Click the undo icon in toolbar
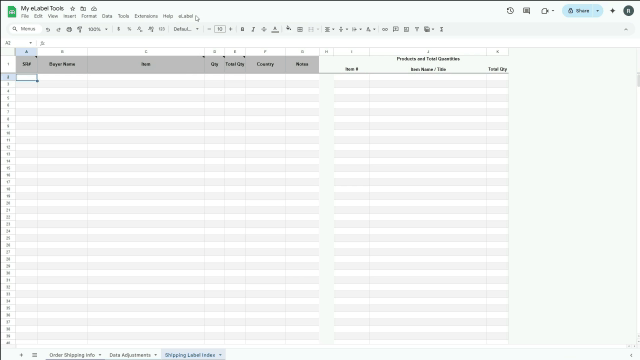This screenshot has height=360, width=640. tap(48, 29)
